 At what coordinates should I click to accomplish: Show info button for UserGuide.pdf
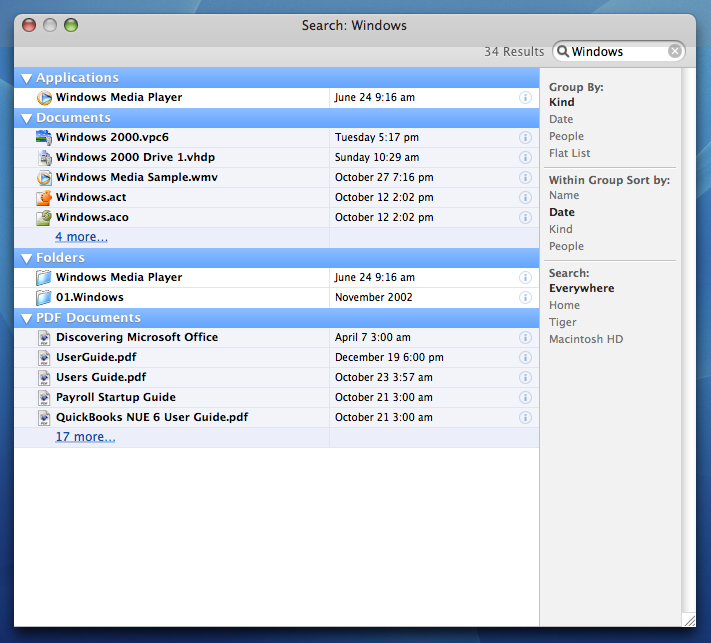pyautogui.click(x=525, y=358)
